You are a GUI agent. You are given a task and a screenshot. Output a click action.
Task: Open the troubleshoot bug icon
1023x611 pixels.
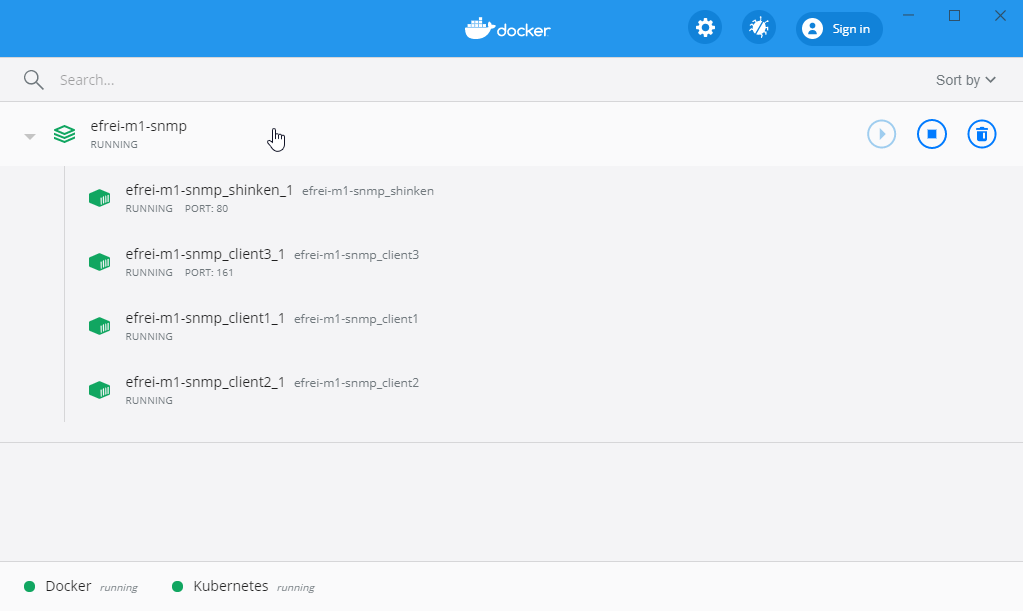pyautogui.click(x=759, y=28)
